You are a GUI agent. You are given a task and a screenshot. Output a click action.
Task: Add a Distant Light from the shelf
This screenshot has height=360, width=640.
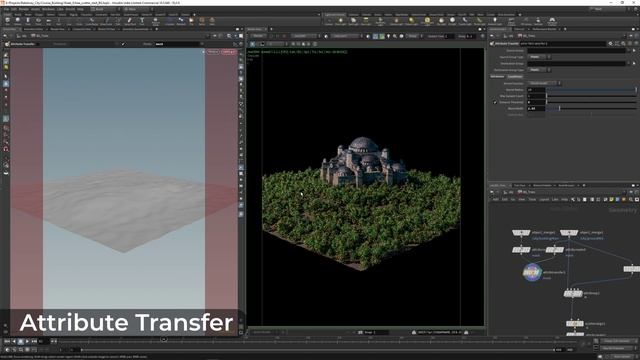click(411, 20)
